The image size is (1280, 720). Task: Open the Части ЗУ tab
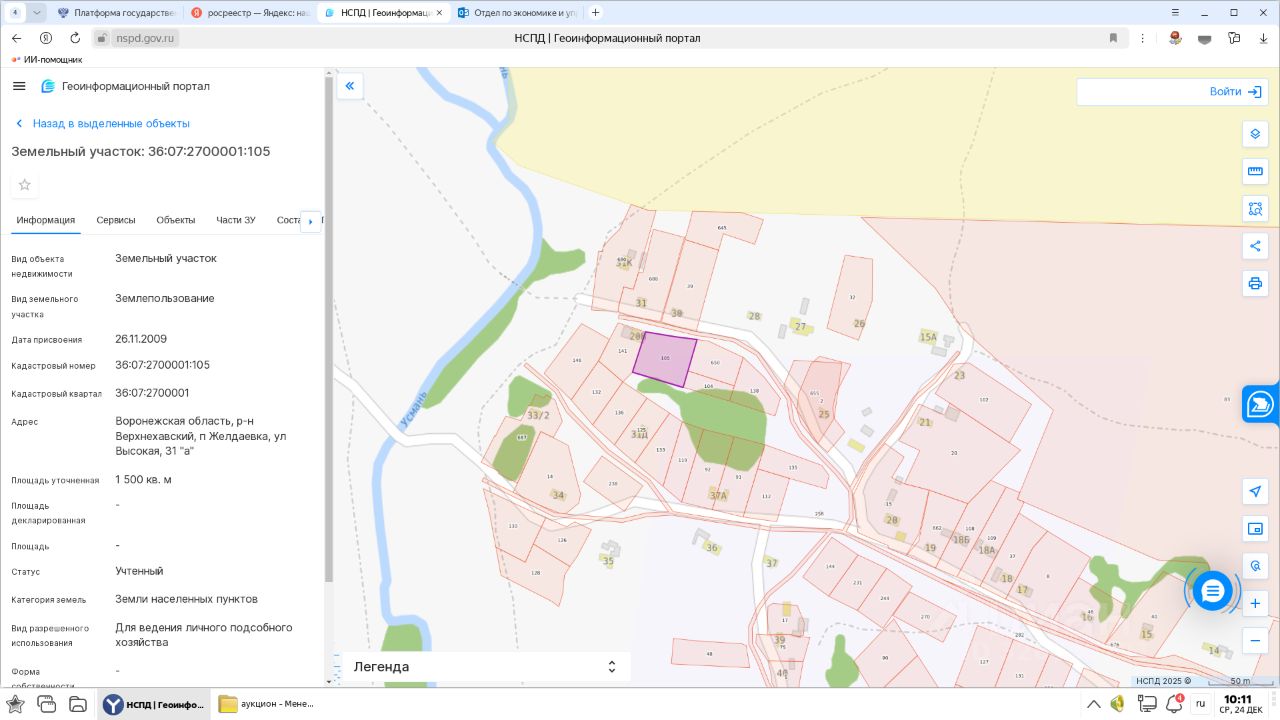tap(235, 220)
